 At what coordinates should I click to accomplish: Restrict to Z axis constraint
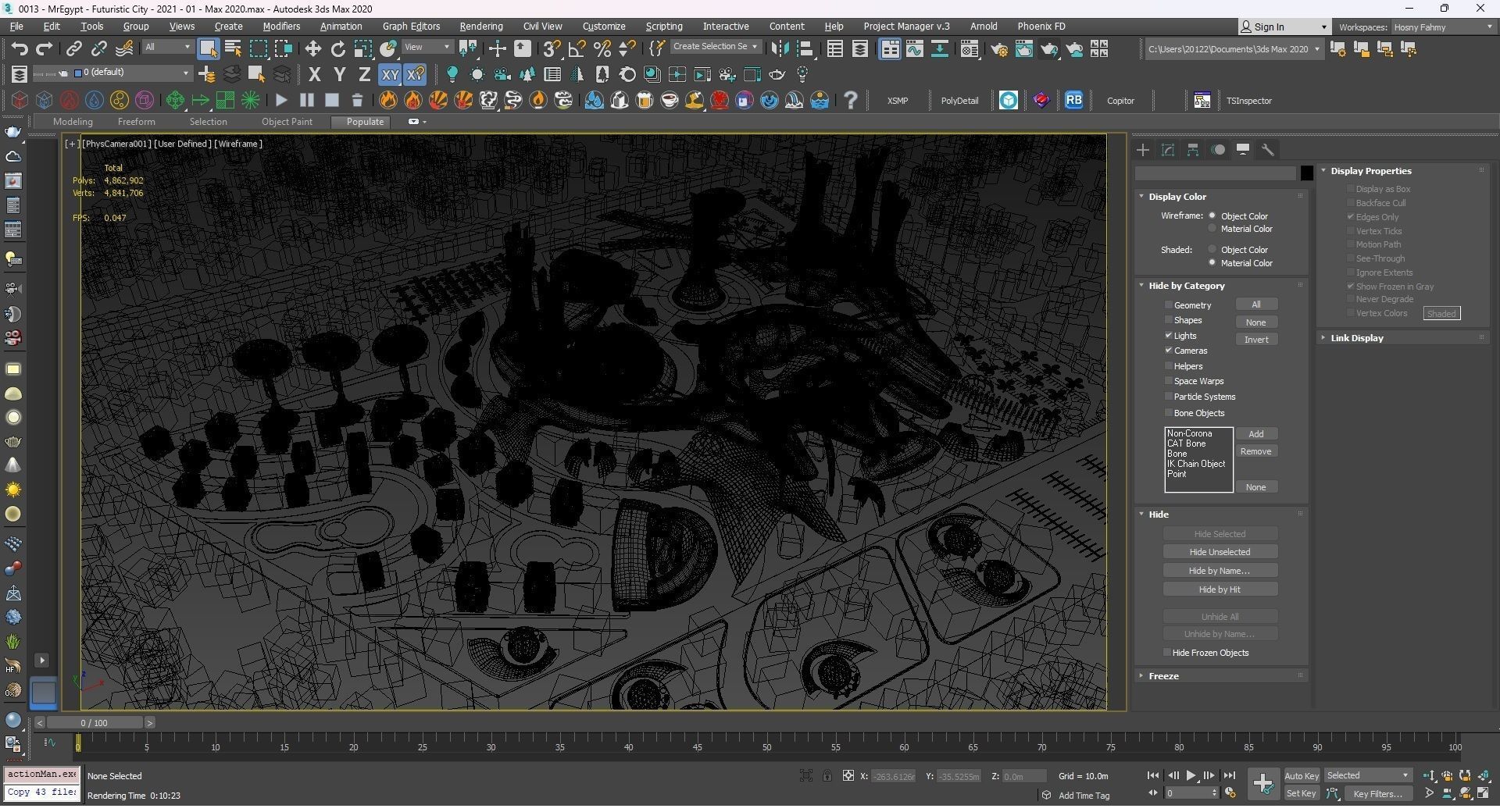[x=364, y=75]
